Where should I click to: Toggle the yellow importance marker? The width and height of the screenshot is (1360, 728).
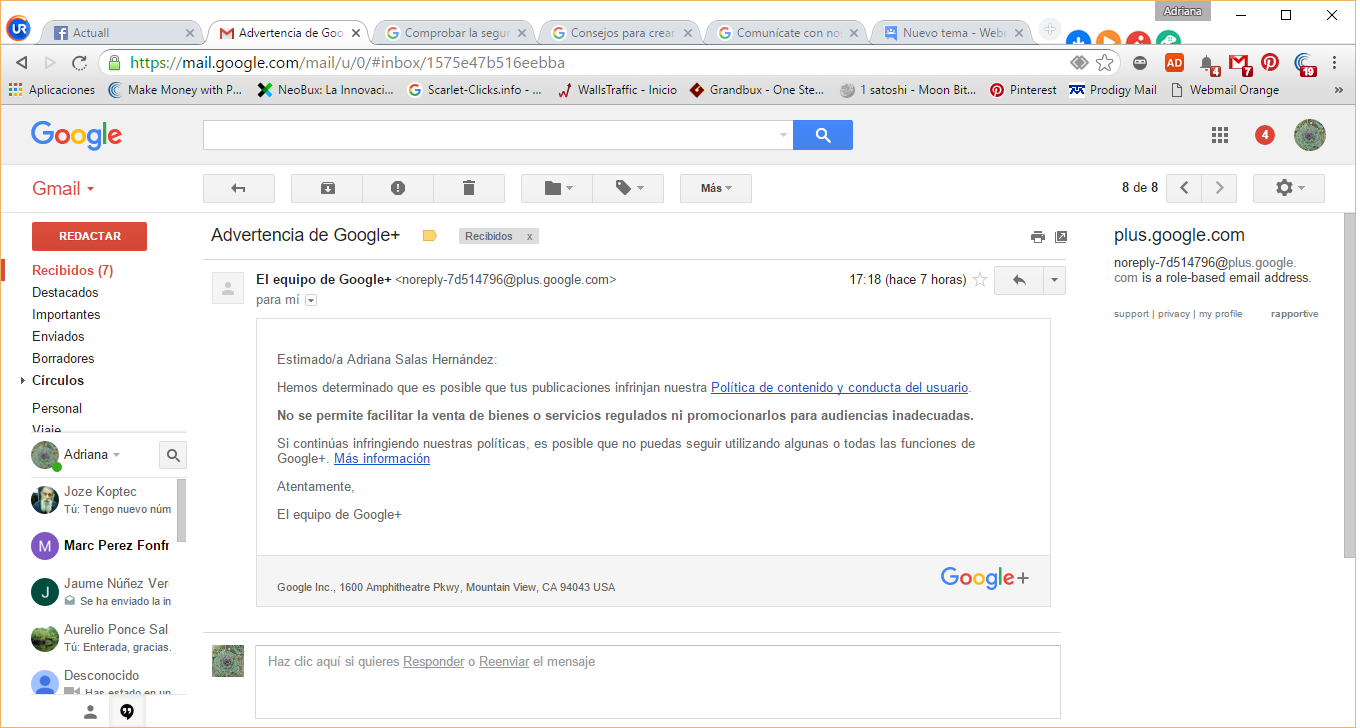430,236
